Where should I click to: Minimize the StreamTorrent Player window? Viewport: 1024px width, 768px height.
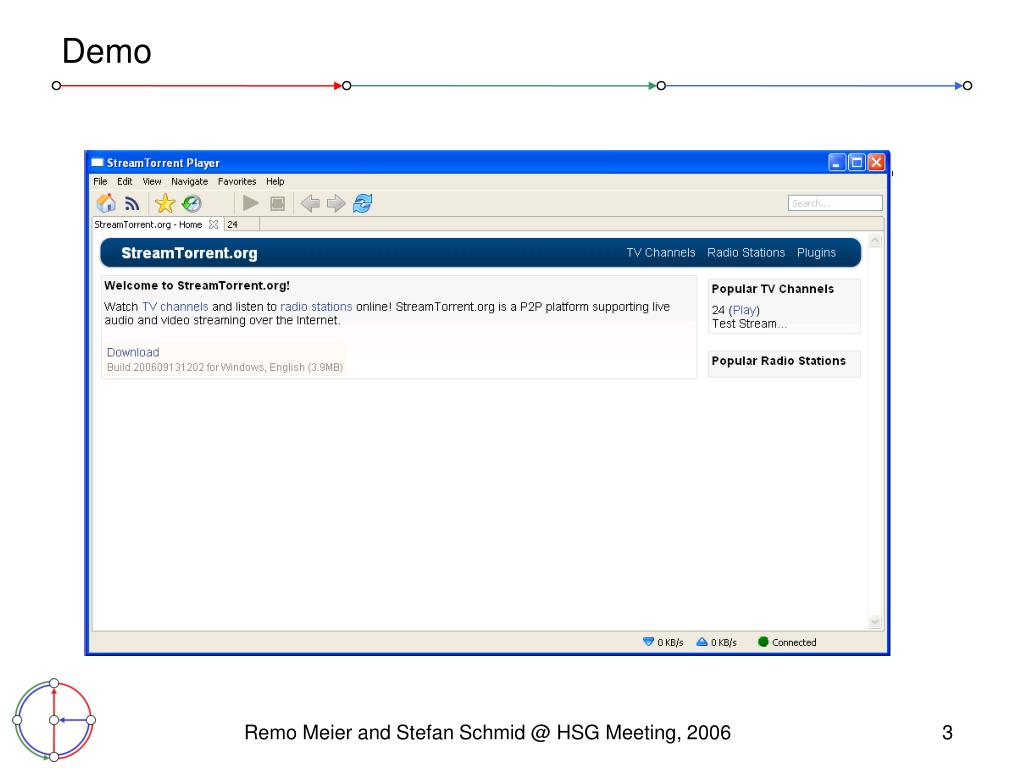tap(837, 162)
